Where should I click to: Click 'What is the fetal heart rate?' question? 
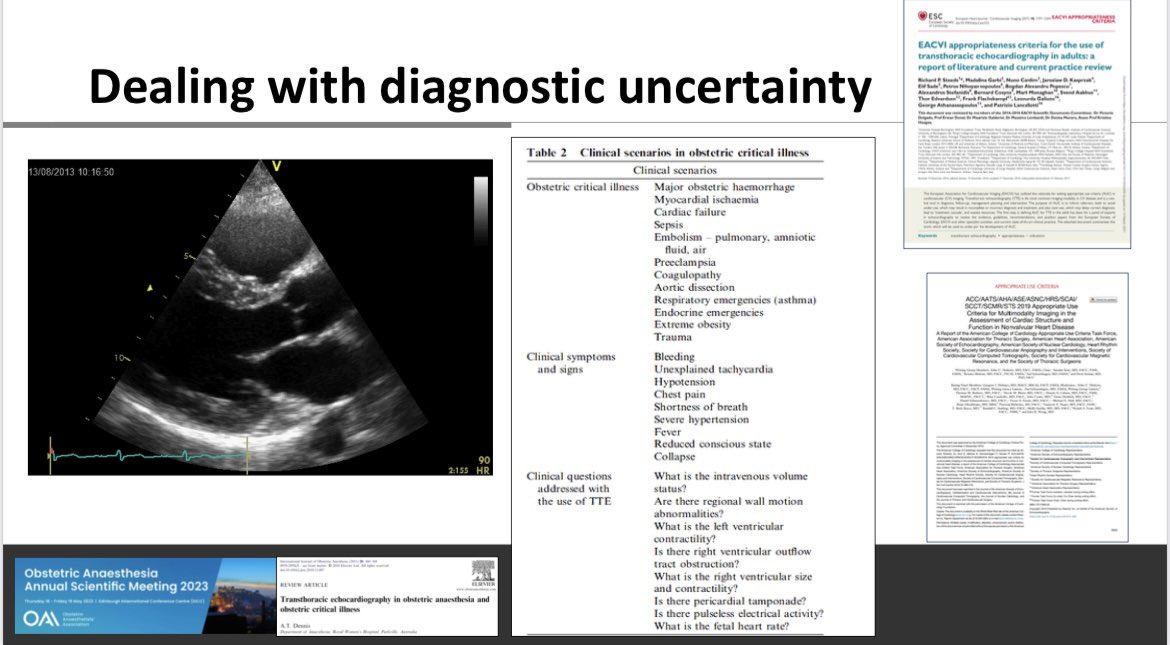pos(722,626)
